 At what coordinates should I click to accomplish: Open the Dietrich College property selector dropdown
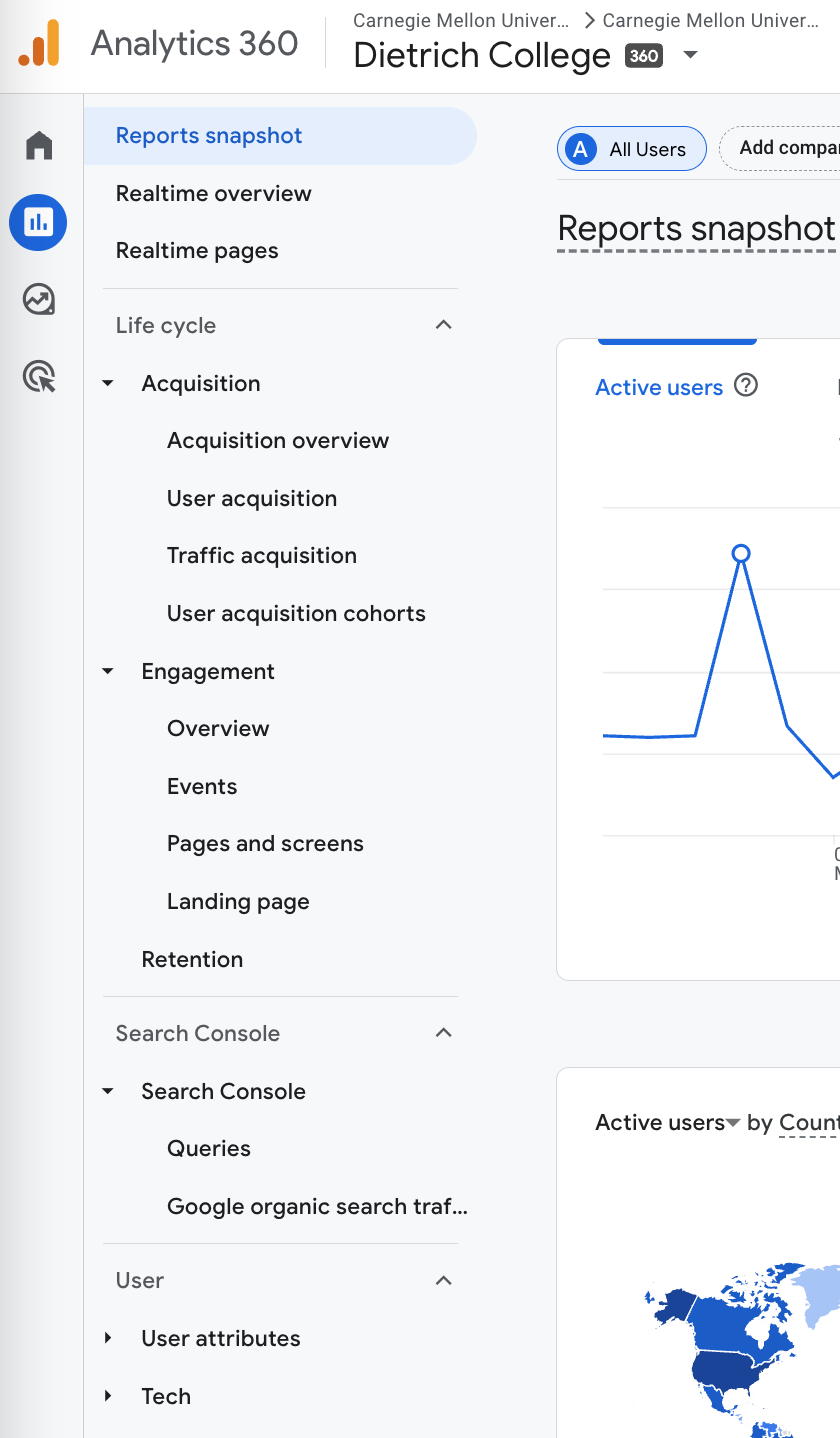690,55
